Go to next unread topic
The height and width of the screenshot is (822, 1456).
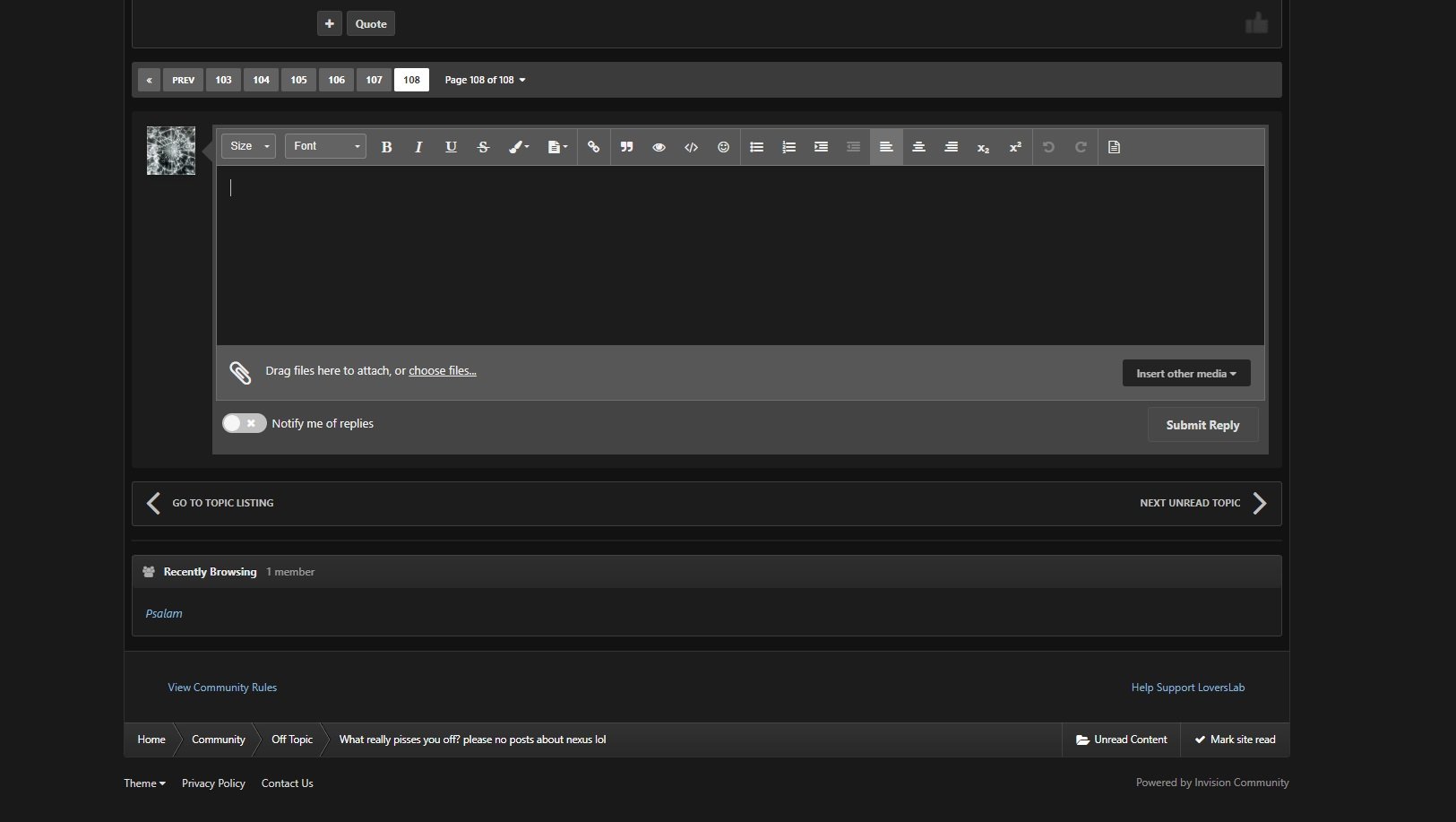pos(1203,503)
